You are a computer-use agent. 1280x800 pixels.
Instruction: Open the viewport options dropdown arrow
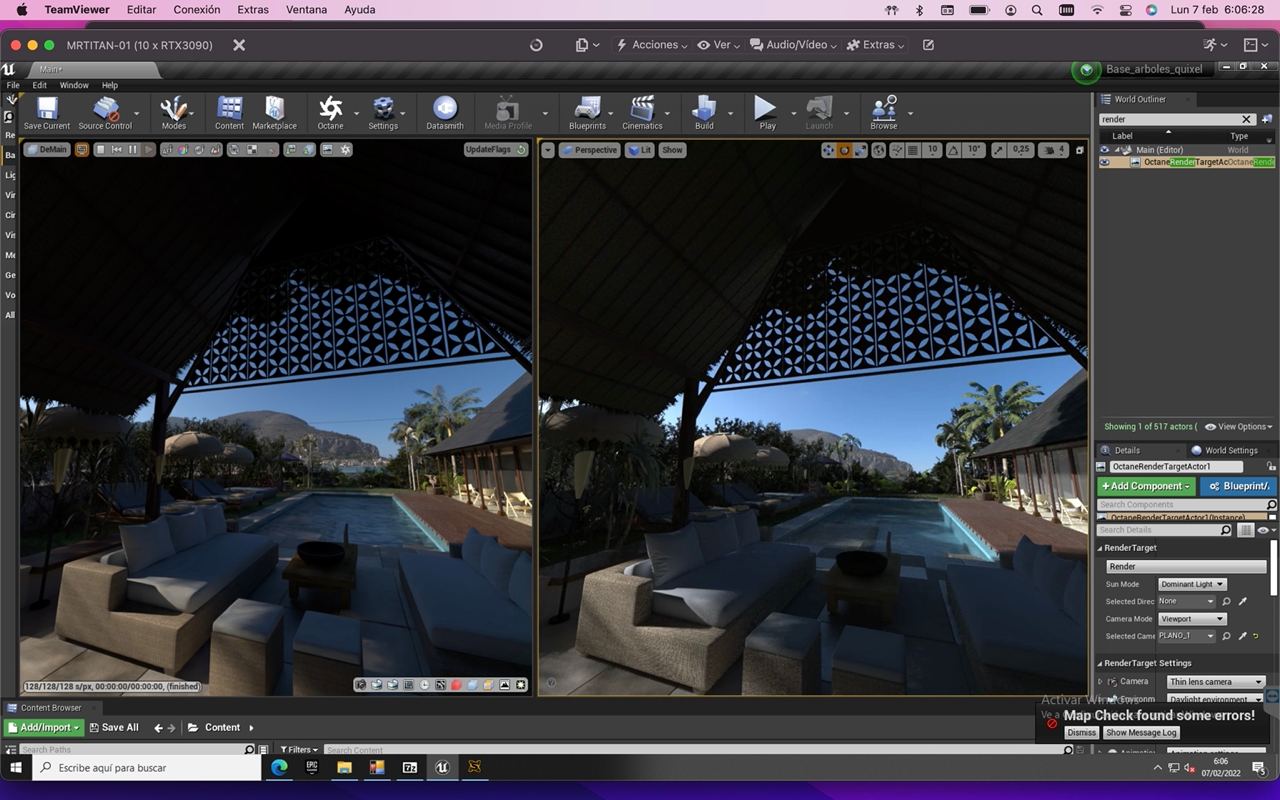point(548,150)
